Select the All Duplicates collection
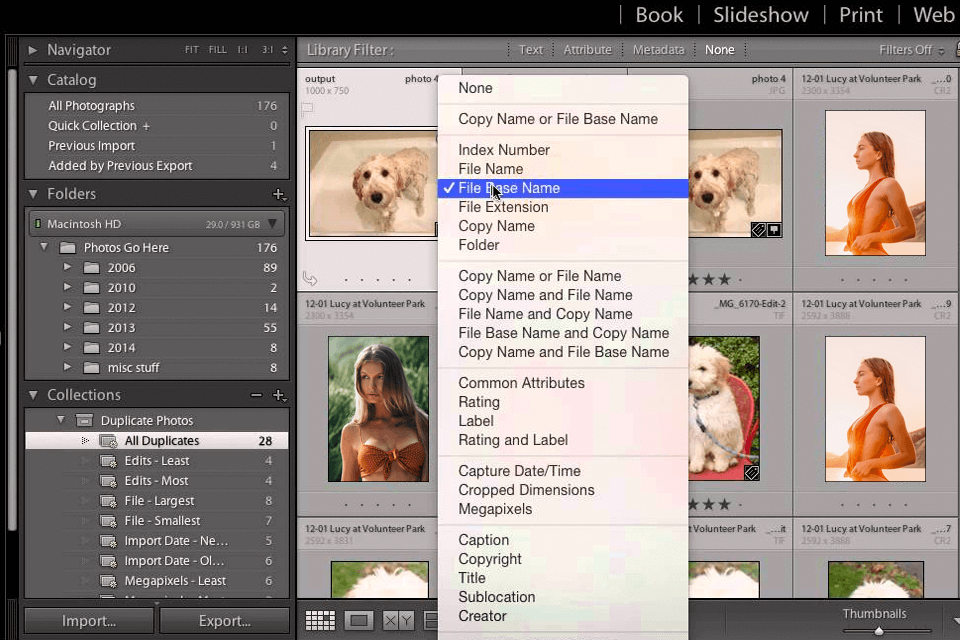 160,440
